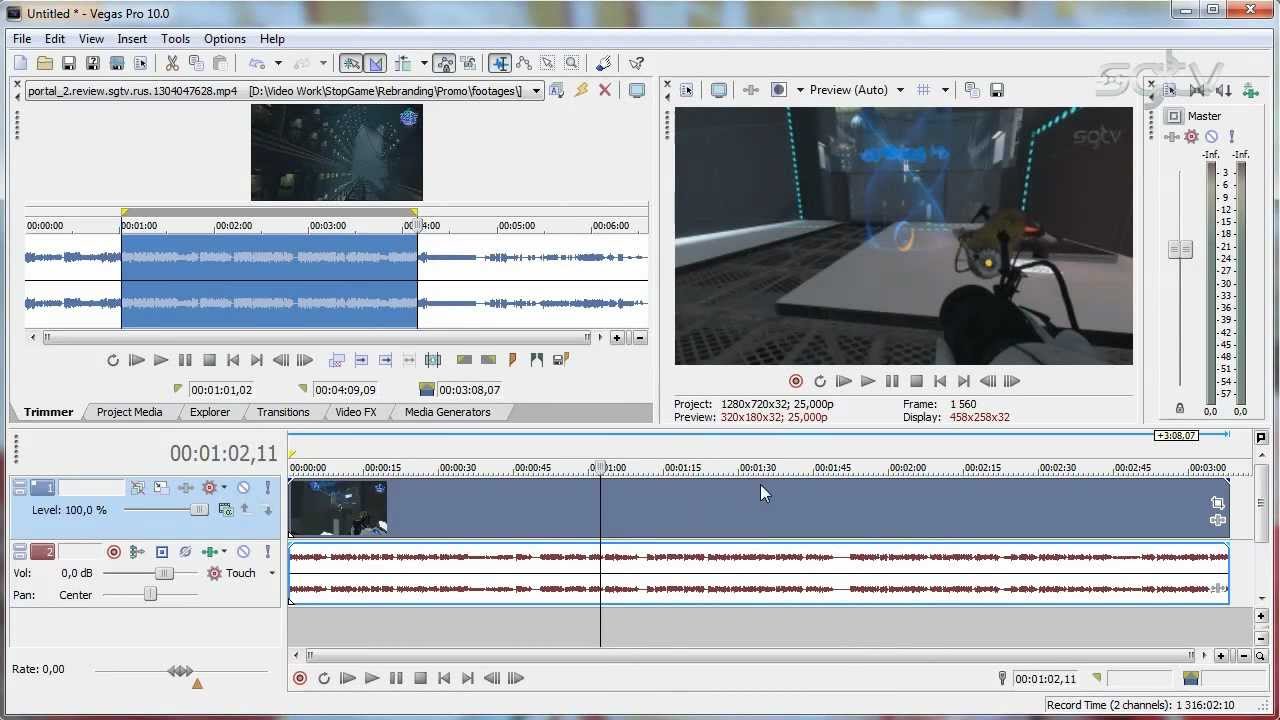Image resolution: width=1280 pixels, height=720 pixels.
Task: Open Video Output FX icon in preview toolbar
Action: pos(751,90)
